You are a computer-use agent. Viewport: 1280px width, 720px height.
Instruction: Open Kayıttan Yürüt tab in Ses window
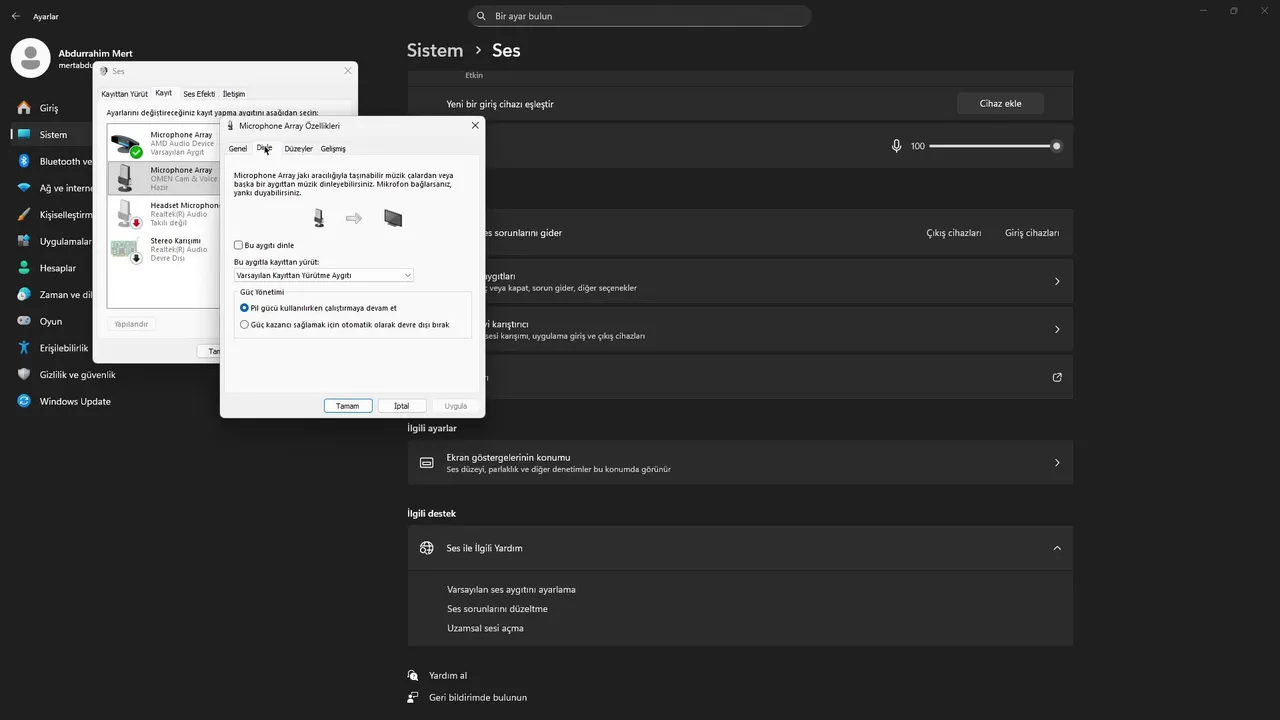[125, 94]
